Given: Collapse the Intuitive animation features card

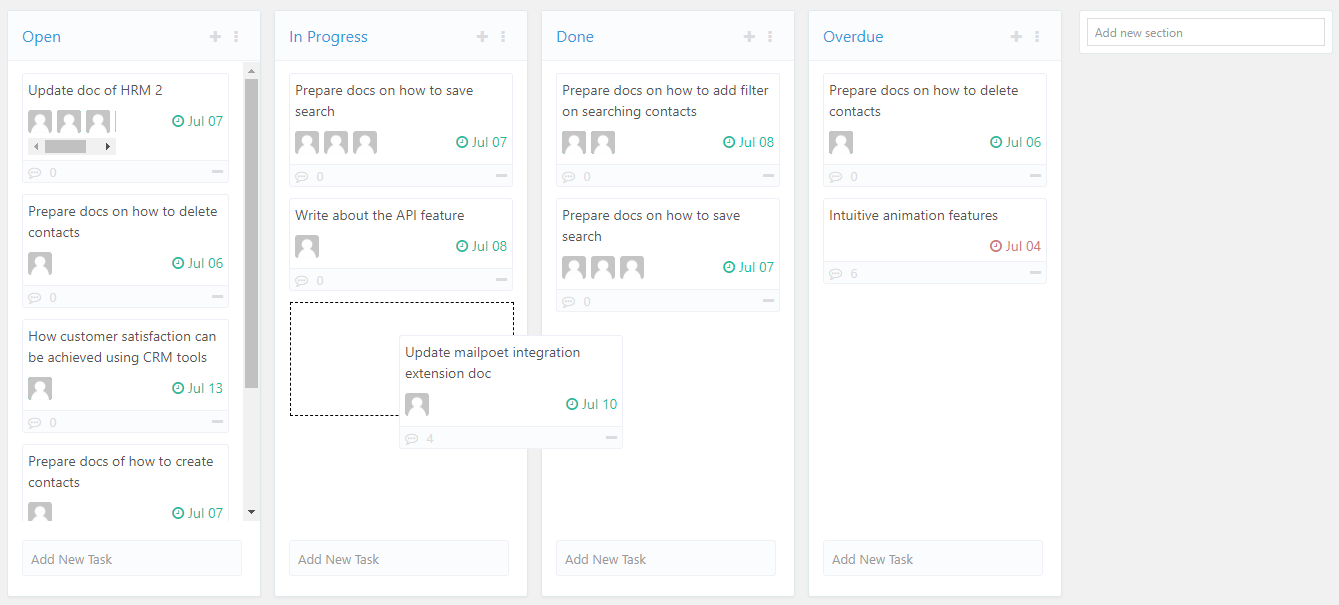Looking at the screenshot, I should click(x=1035, y=273).
